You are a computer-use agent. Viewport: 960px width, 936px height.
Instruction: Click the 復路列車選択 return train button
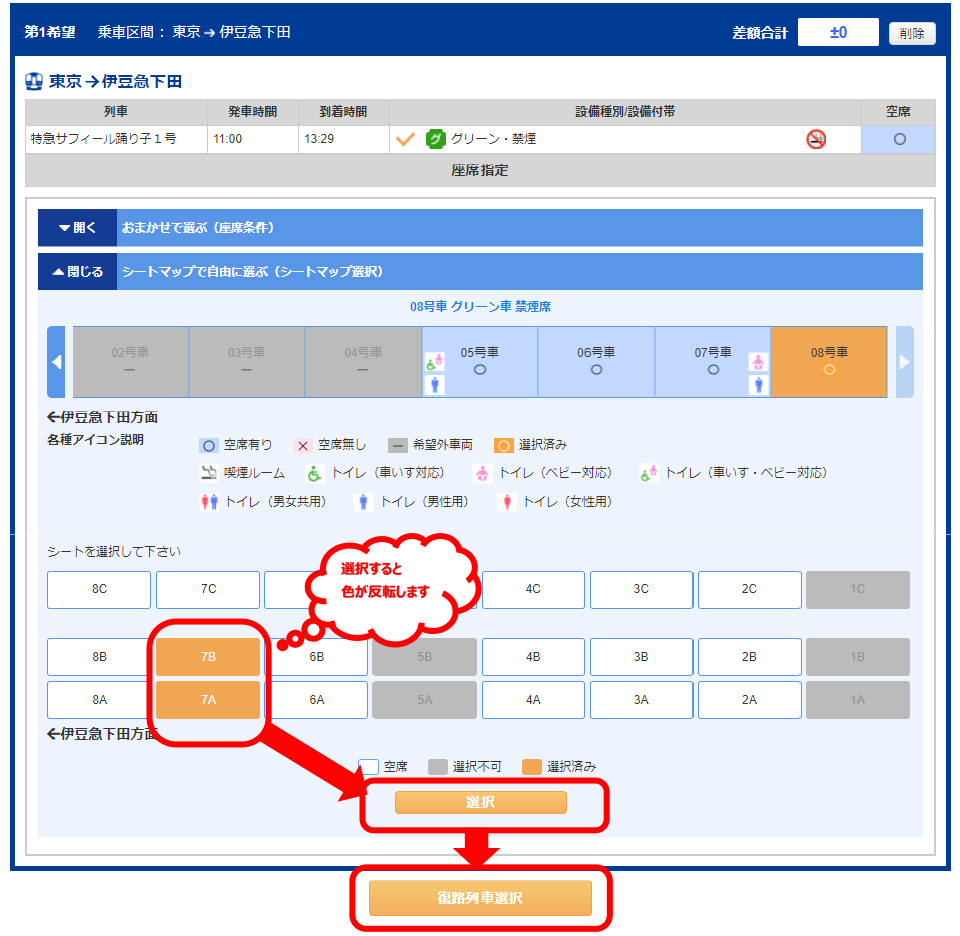479,899
